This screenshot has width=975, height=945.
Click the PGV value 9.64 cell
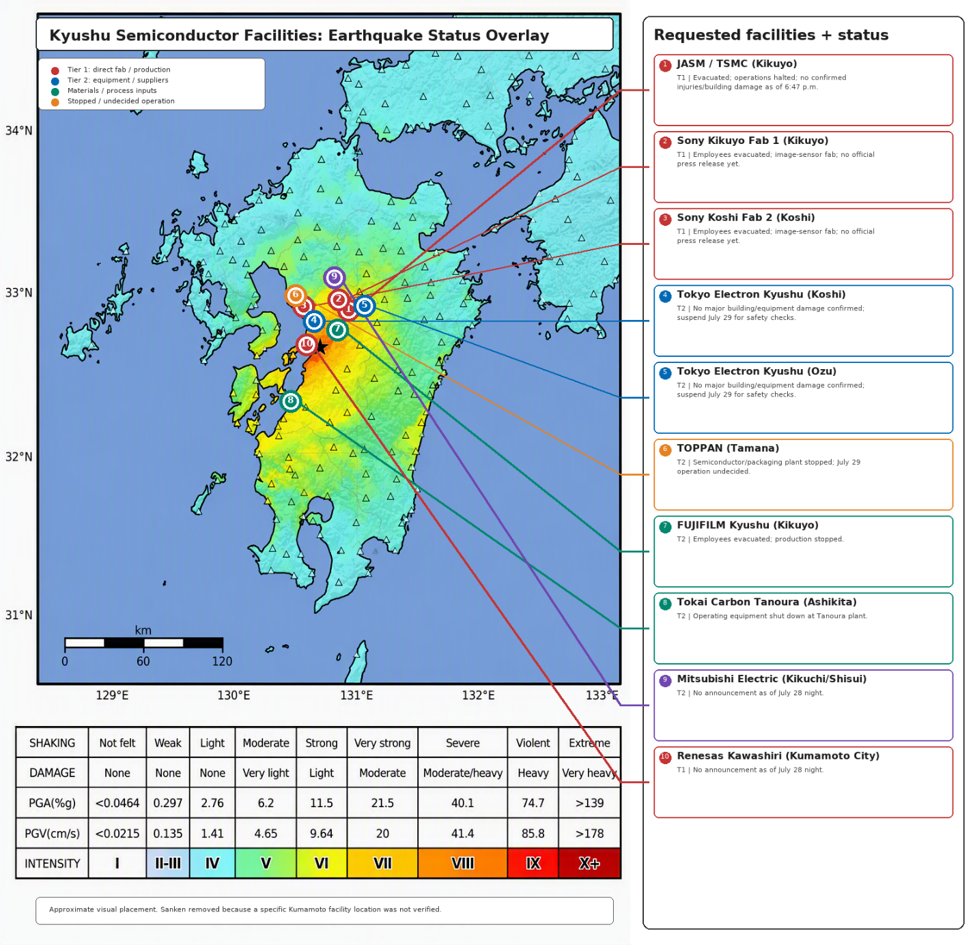[321, 833]
